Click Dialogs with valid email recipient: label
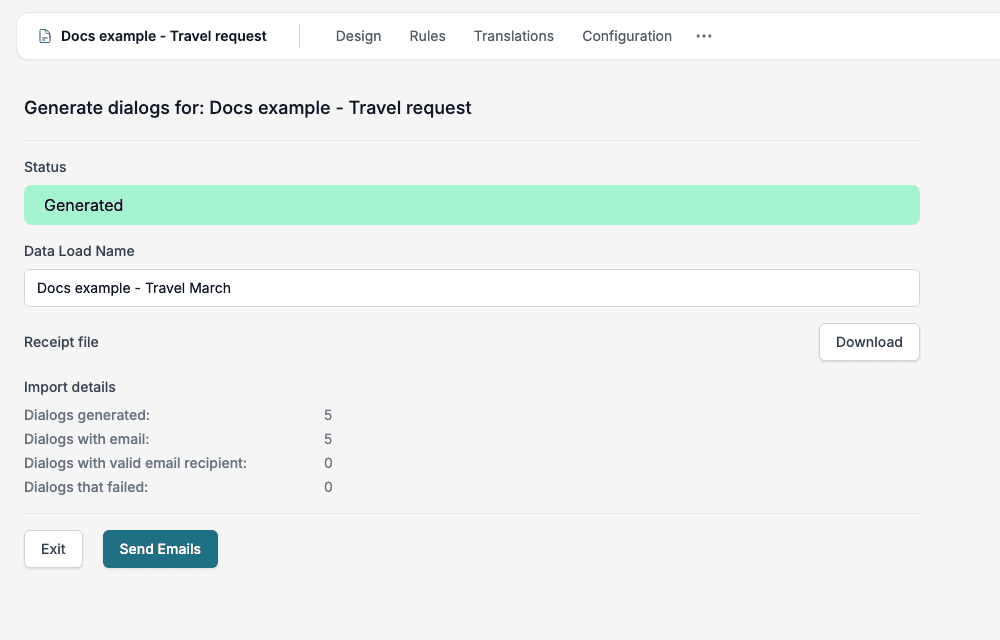The image size is (1000, 640). [x=135, y=463]
